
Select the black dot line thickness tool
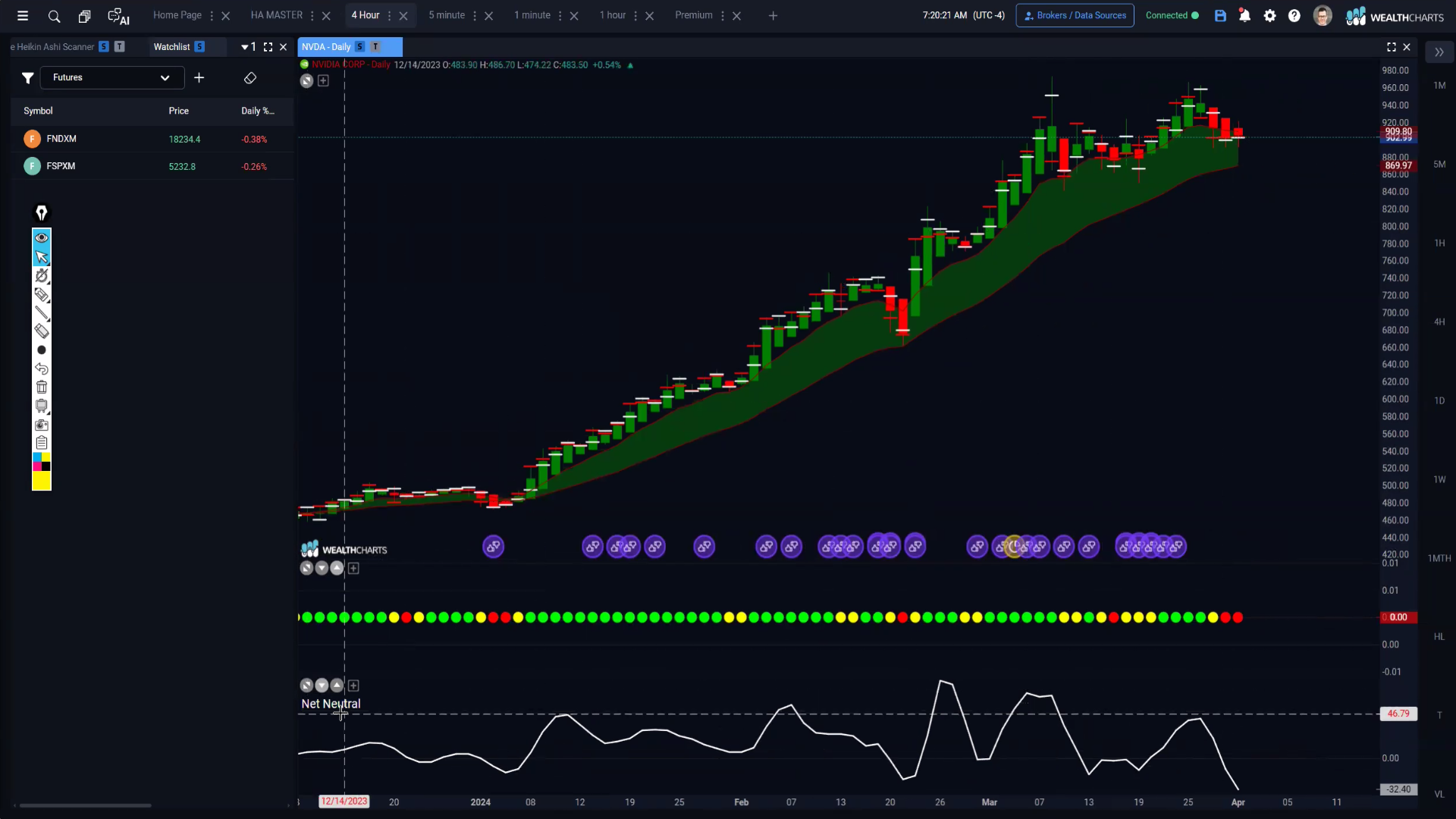click(x=42, y=350)
